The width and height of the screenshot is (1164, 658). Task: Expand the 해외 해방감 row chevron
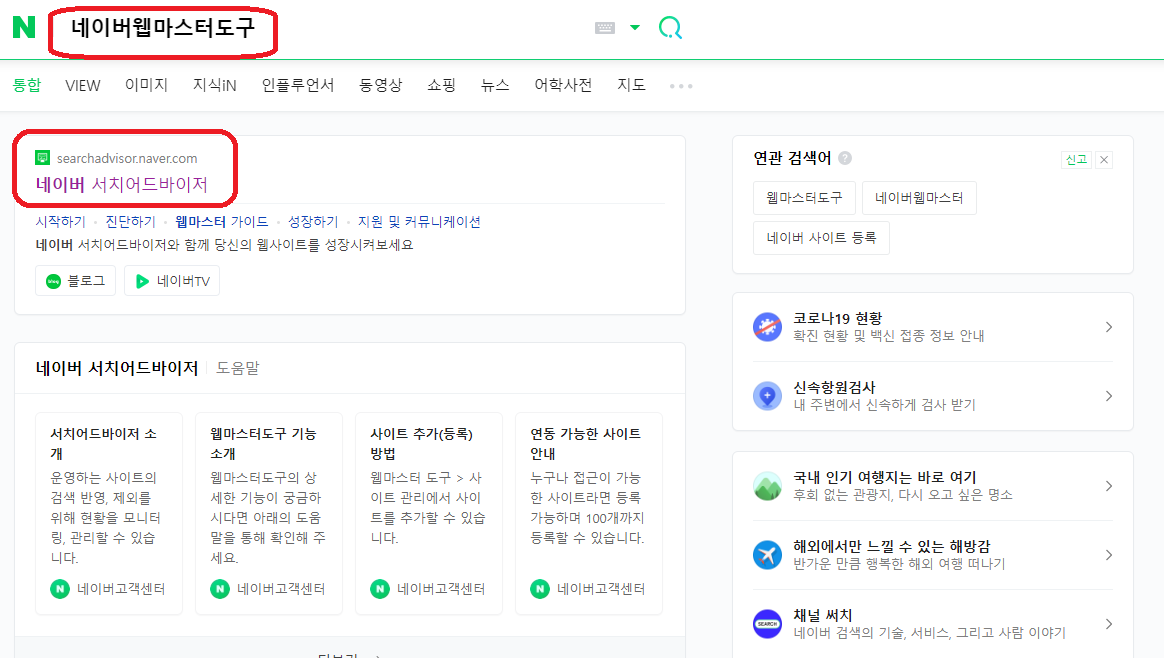(x=1108, y=555)
